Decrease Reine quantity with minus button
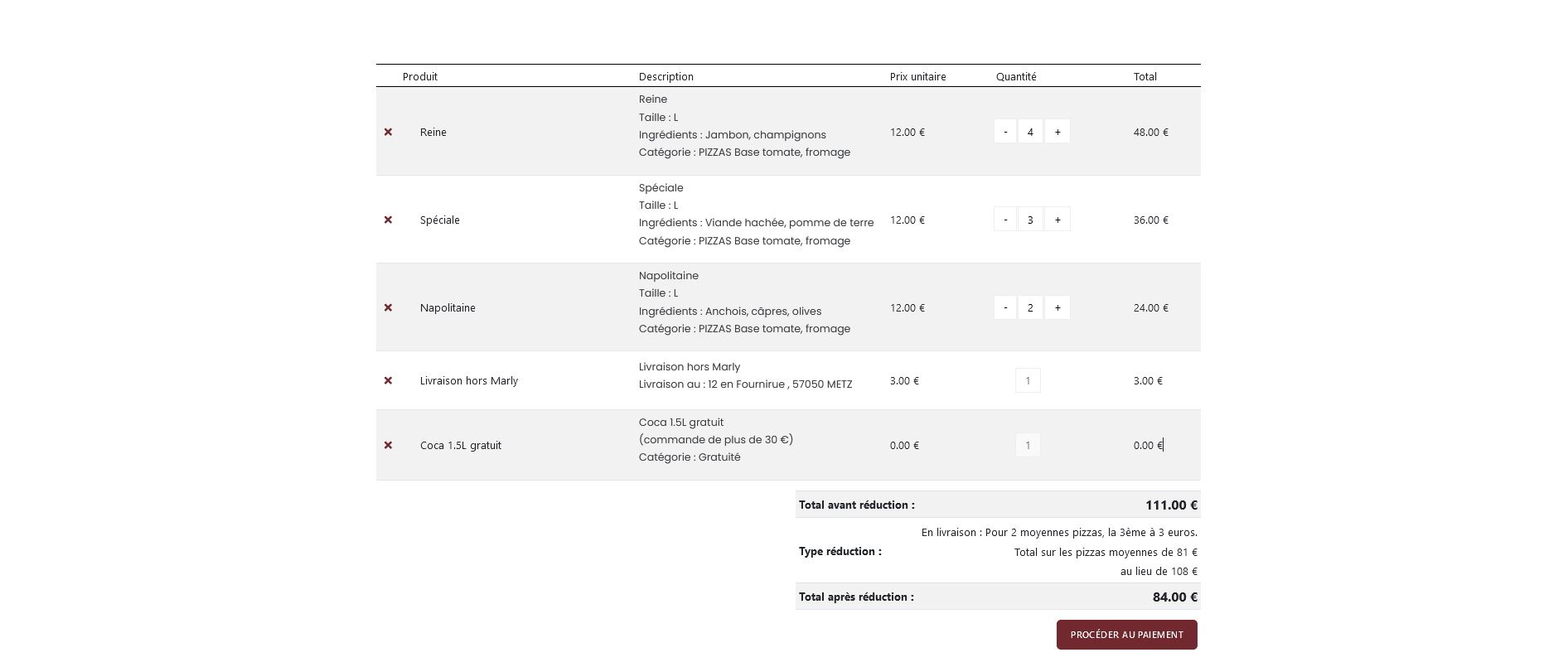1568x667 pixels. click(x=1005, y=132)
